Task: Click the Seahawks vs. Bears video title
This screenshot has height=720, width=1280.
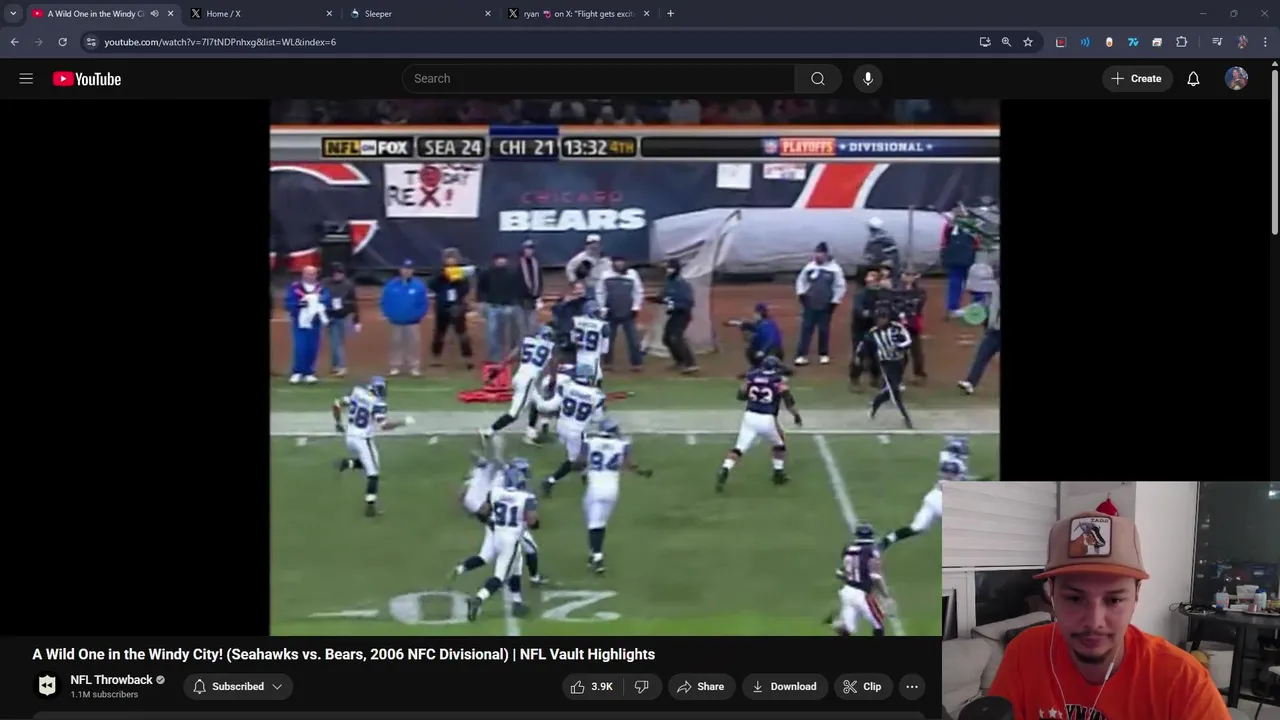Action: pyautogui.click(x=343, y=654)
